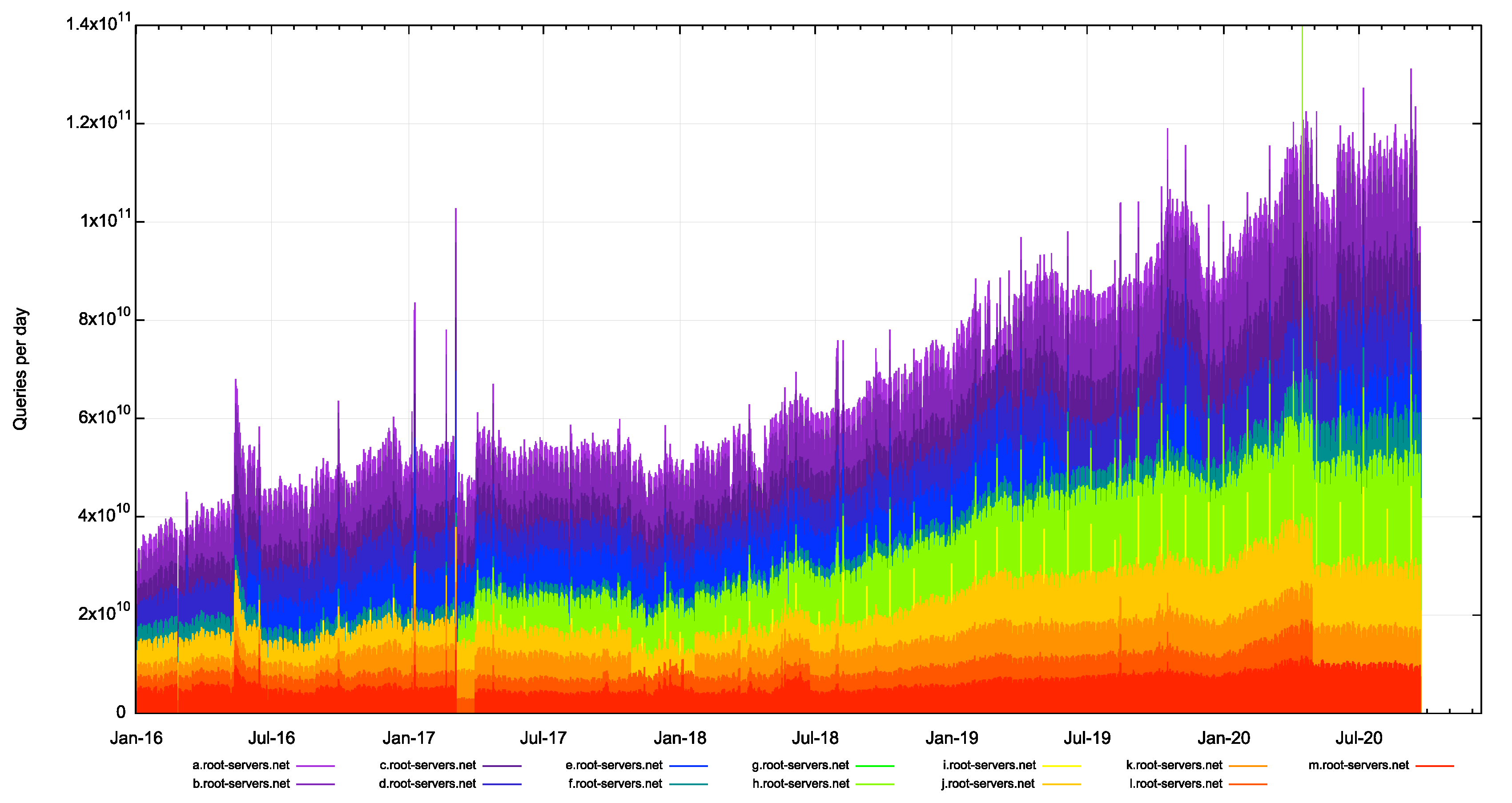Click the Jul-20 x-axis label
This screenshot has width=1512, height=803.
coord(1359,738)
